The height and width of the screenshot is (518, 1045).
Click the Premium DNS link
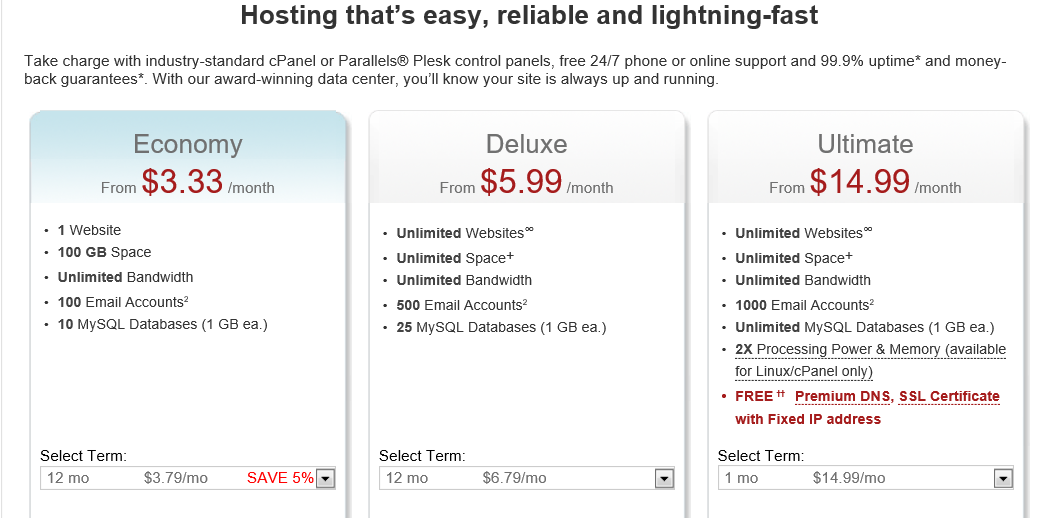pos(843,396)
